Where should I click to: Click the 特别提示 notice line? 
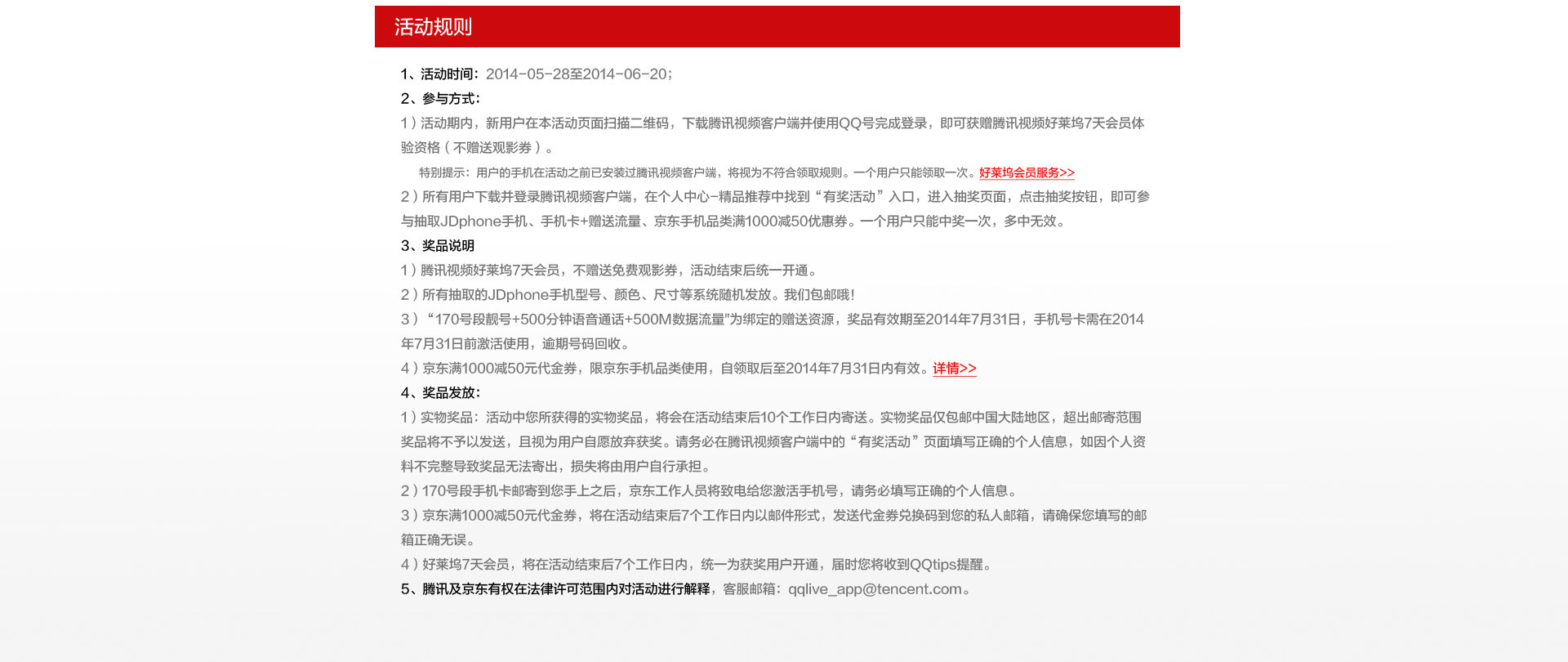pos(697,172)
